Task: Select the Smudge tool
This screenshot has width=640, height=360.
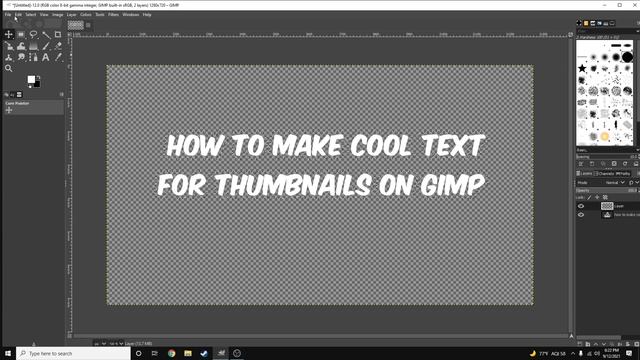Action: [x=21, y=57]
